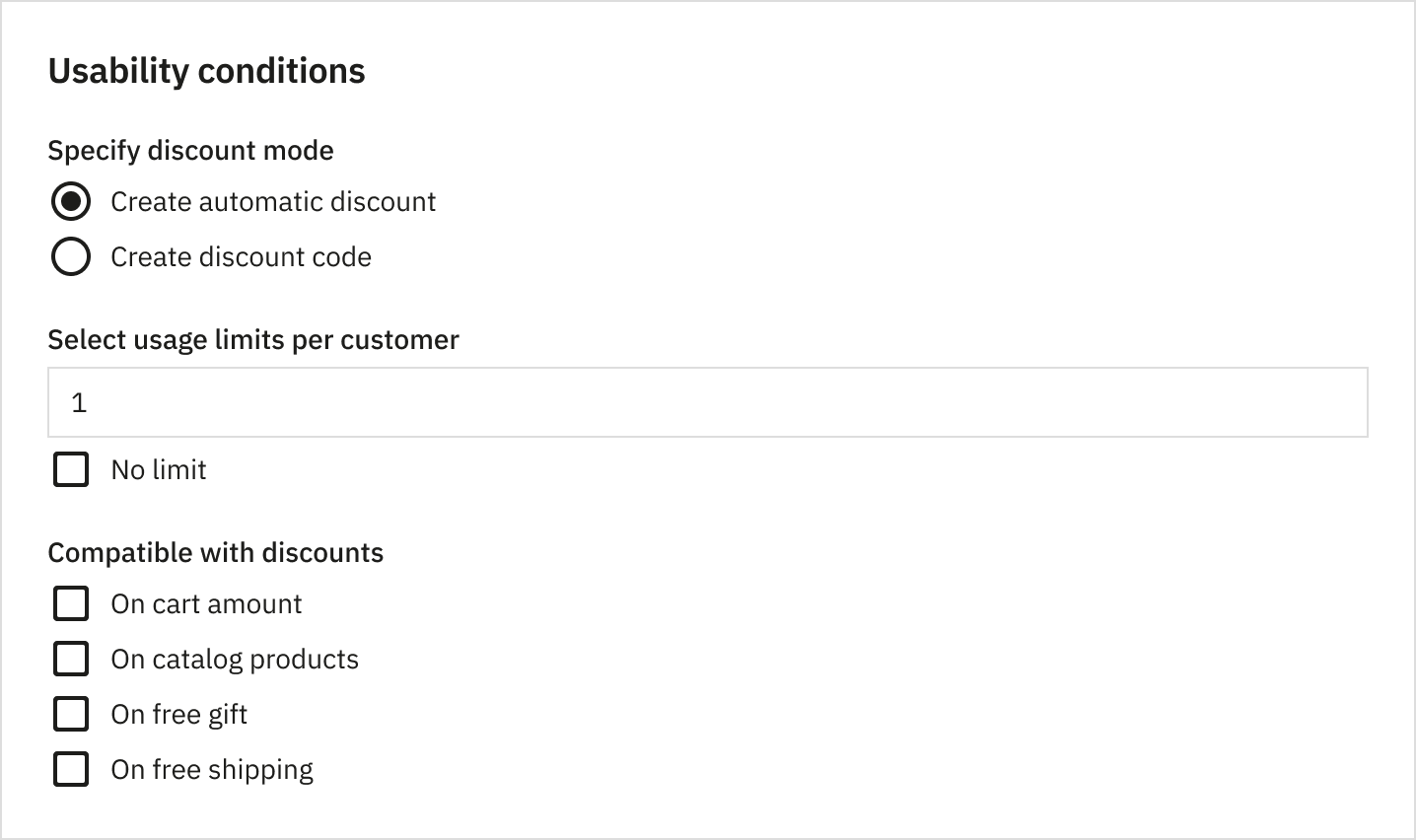Select the Create discount code radio button

[x=70, y=256]
